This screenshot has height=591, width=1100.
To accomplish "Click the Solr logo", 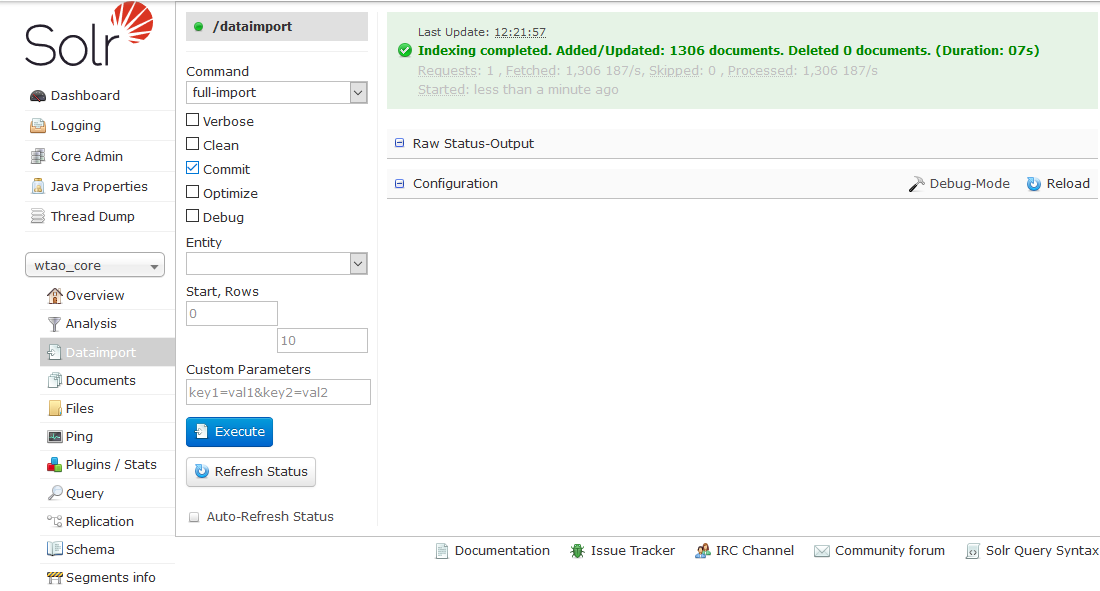I will [x=89, y=34].
